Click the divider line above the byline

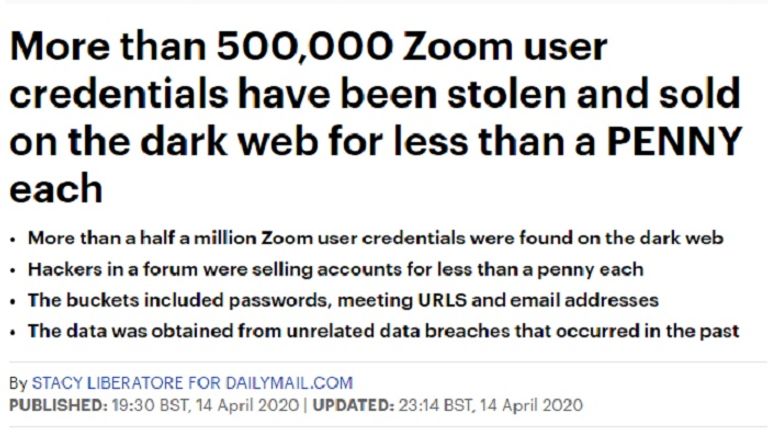[383, 361]
